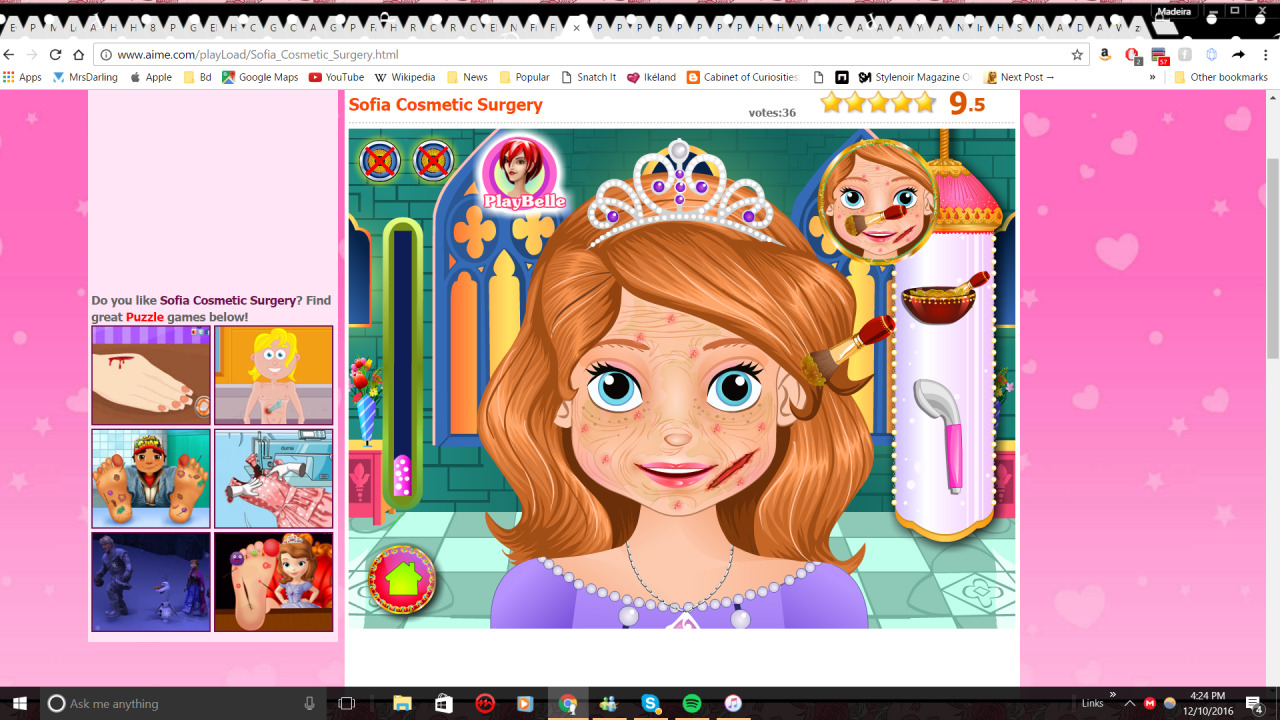The image size is (1280, 720).
Task: Open Skype from the taskbar
Action: (x=650, y=703)
